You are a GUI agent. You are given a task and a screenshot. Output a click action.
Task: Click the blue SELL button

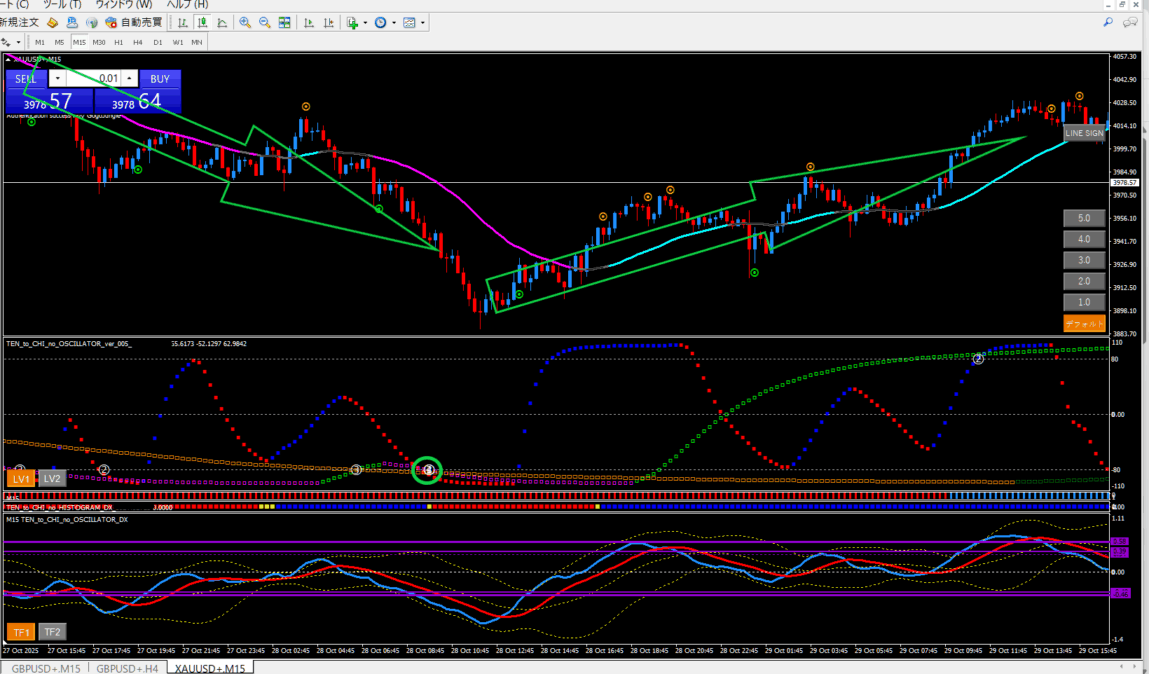25,78
